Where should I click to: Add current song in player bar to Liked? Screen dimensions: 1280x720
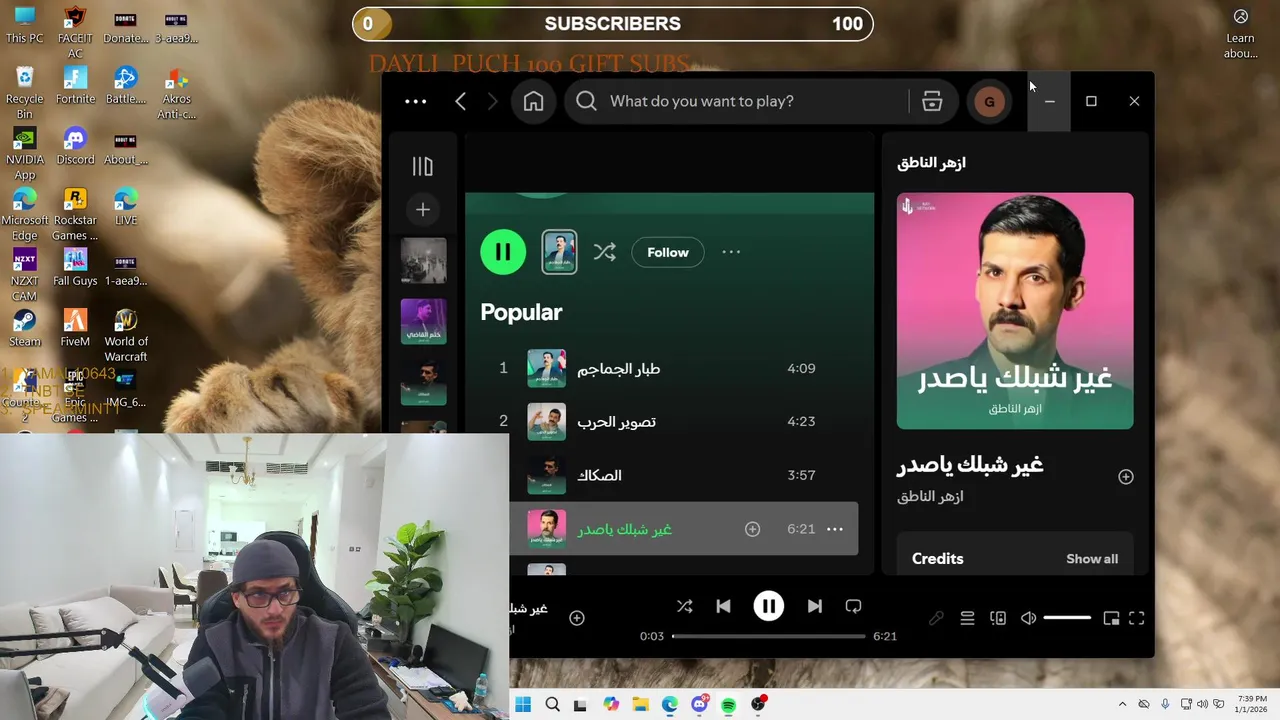pyautogui.click(x=577, y=618)
